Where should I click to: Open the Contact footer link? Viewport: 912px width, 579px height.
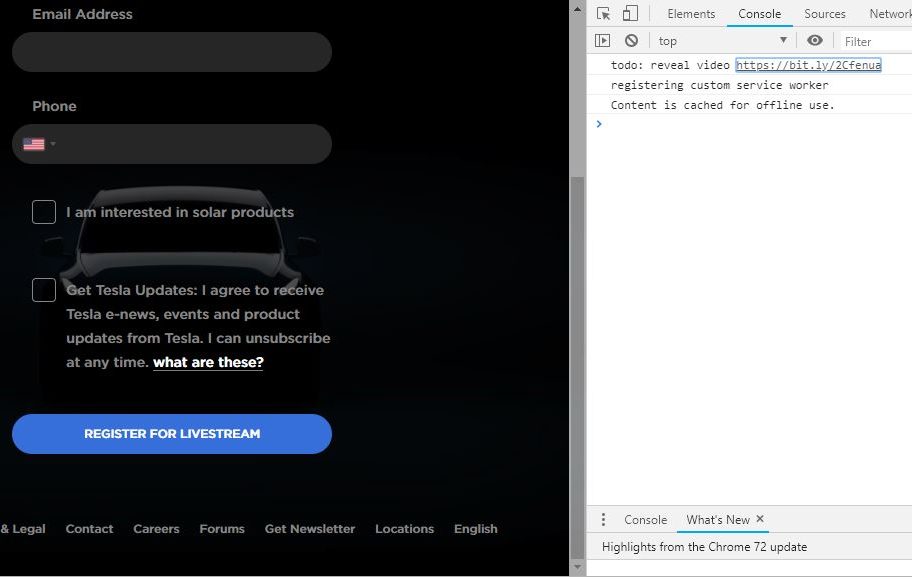tap(89, 528)
